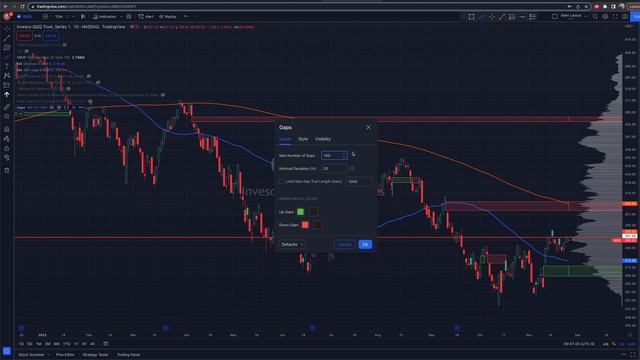
Task: Toggle adj price adjustment
Action: click(605, 344)
